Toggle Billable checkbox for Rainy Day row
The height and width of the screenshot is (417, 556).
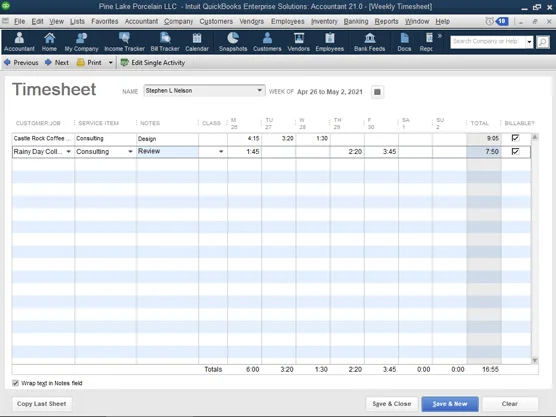(x=515, y=151)
